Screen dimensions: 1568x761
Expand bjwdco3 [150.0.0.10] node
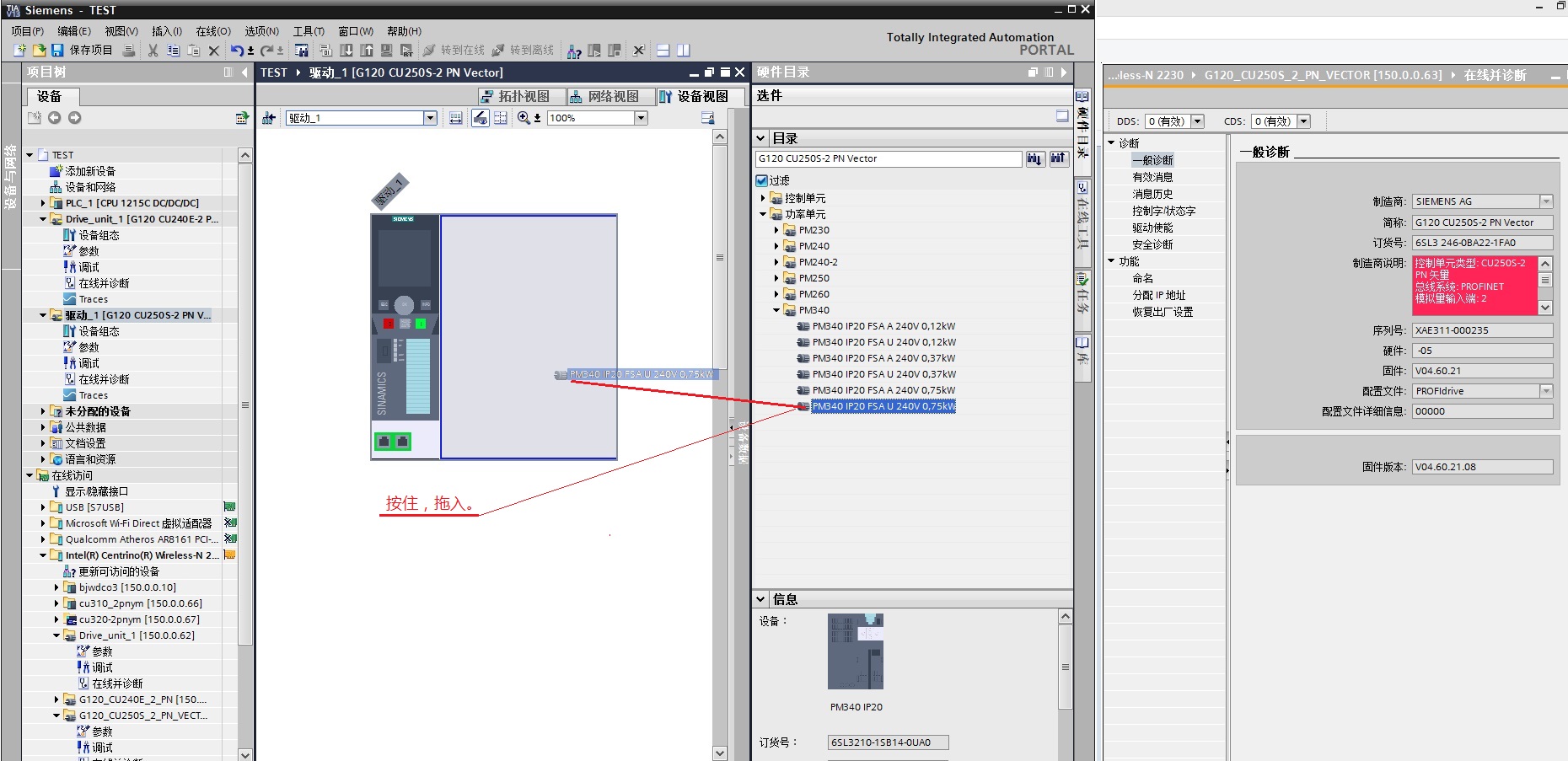point(56,587)
